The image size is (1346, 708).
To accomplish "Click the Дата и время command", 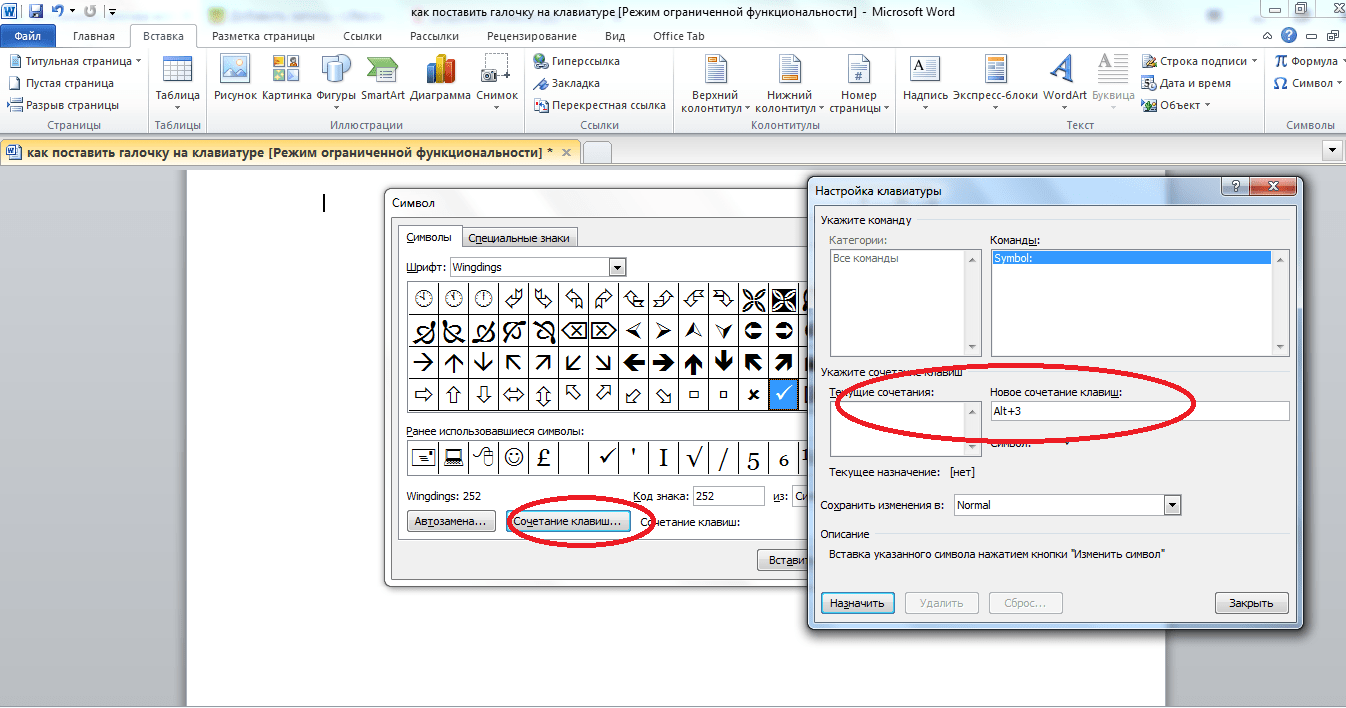I will (x=1185, y=83).
